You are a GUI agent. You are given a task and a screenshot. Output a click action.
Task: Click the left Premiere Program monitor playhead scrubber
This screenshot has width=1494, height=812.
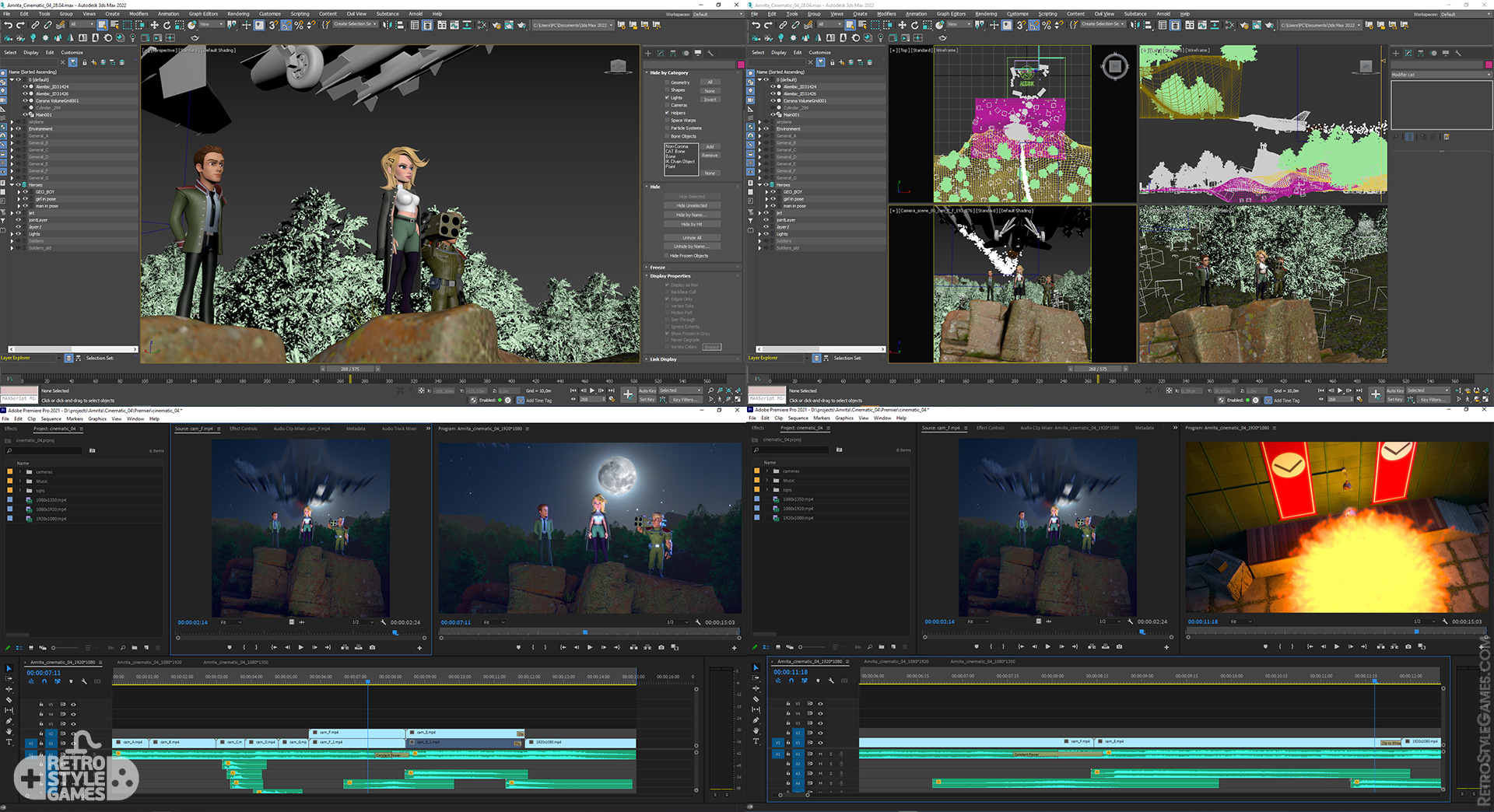tap(585, 632)
